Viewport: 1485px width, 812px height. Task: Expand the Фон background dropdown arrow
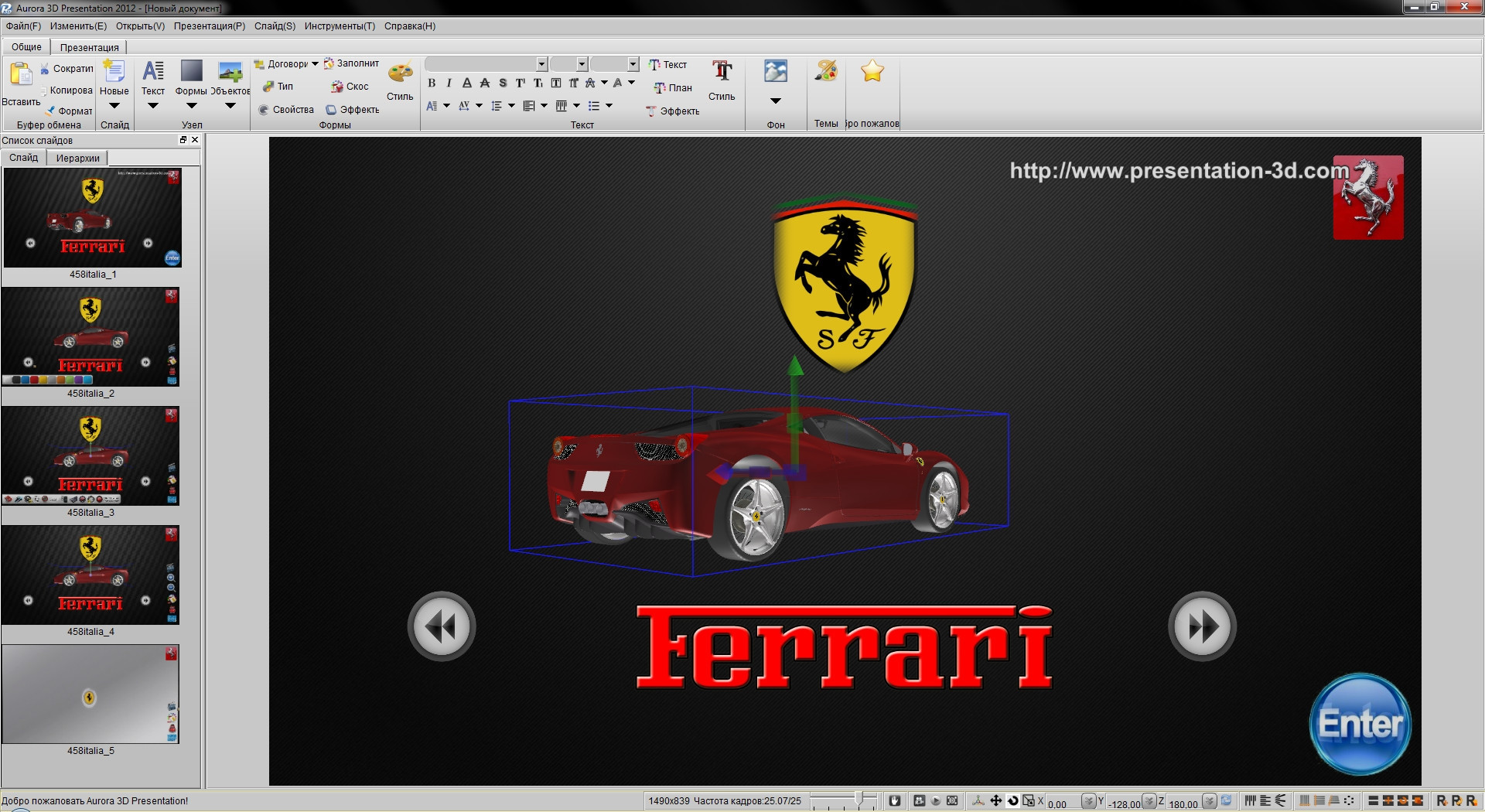pyautogui.click(x=775, y=101)
